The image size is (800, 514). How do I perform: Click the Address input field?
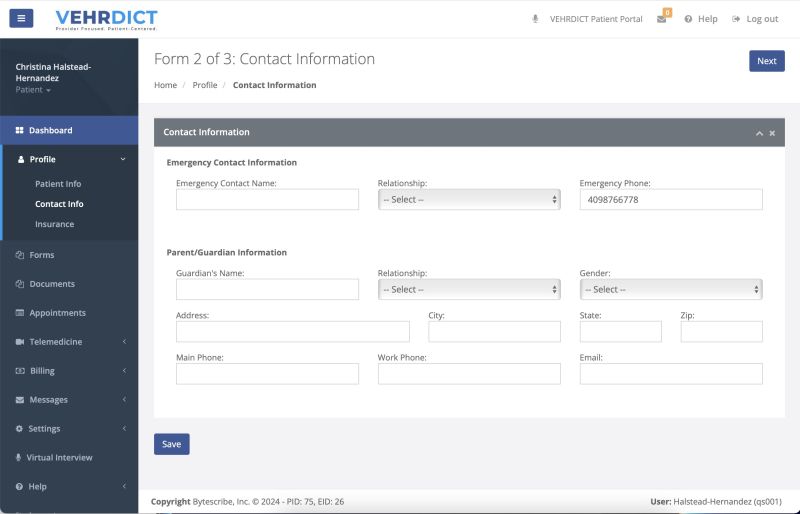[293, 332]
